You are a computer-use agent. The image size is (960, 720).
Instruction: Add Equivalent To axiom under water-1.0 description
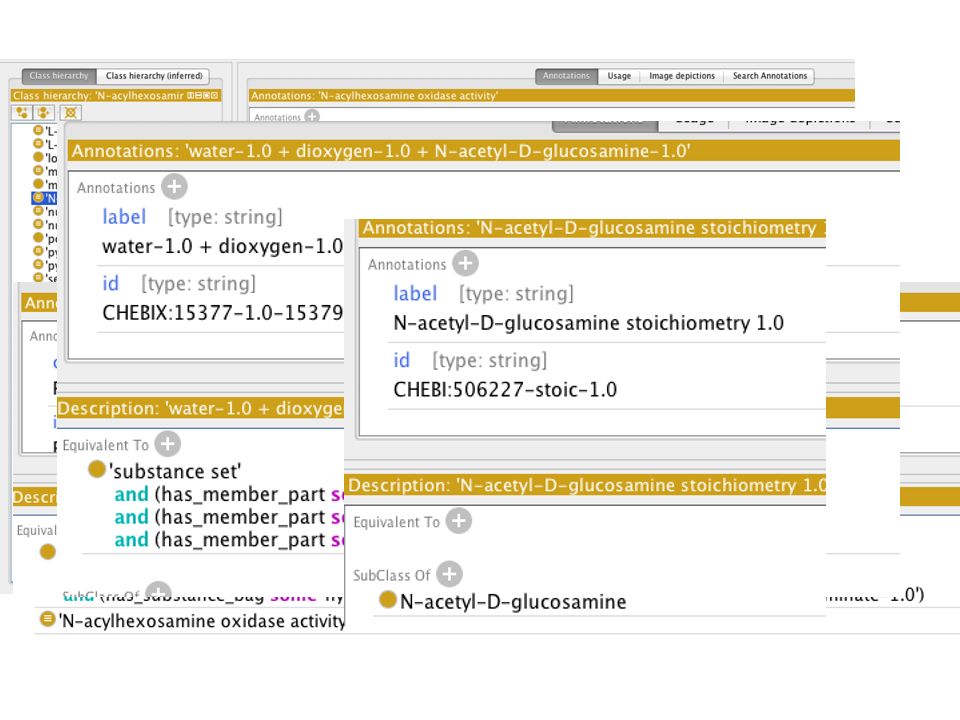tap(167, 444)
